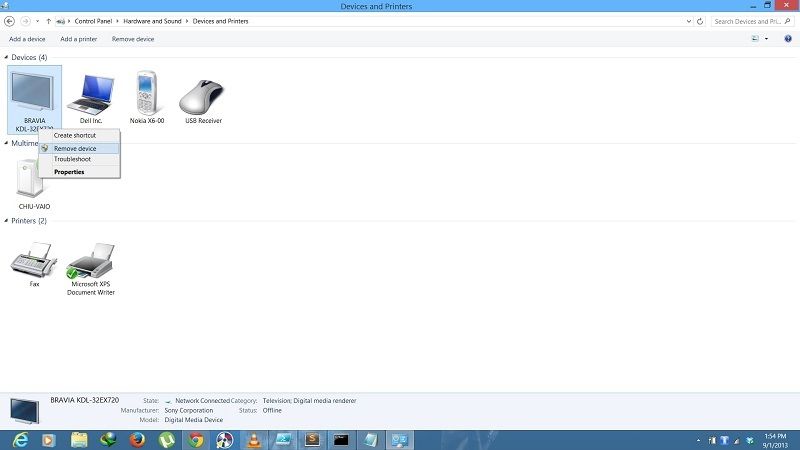Image resolution: width=800 pixels, height=450 pixels.
Task: Open Internet Explorer from the taskbar
Action: click(x=20, y=440)
